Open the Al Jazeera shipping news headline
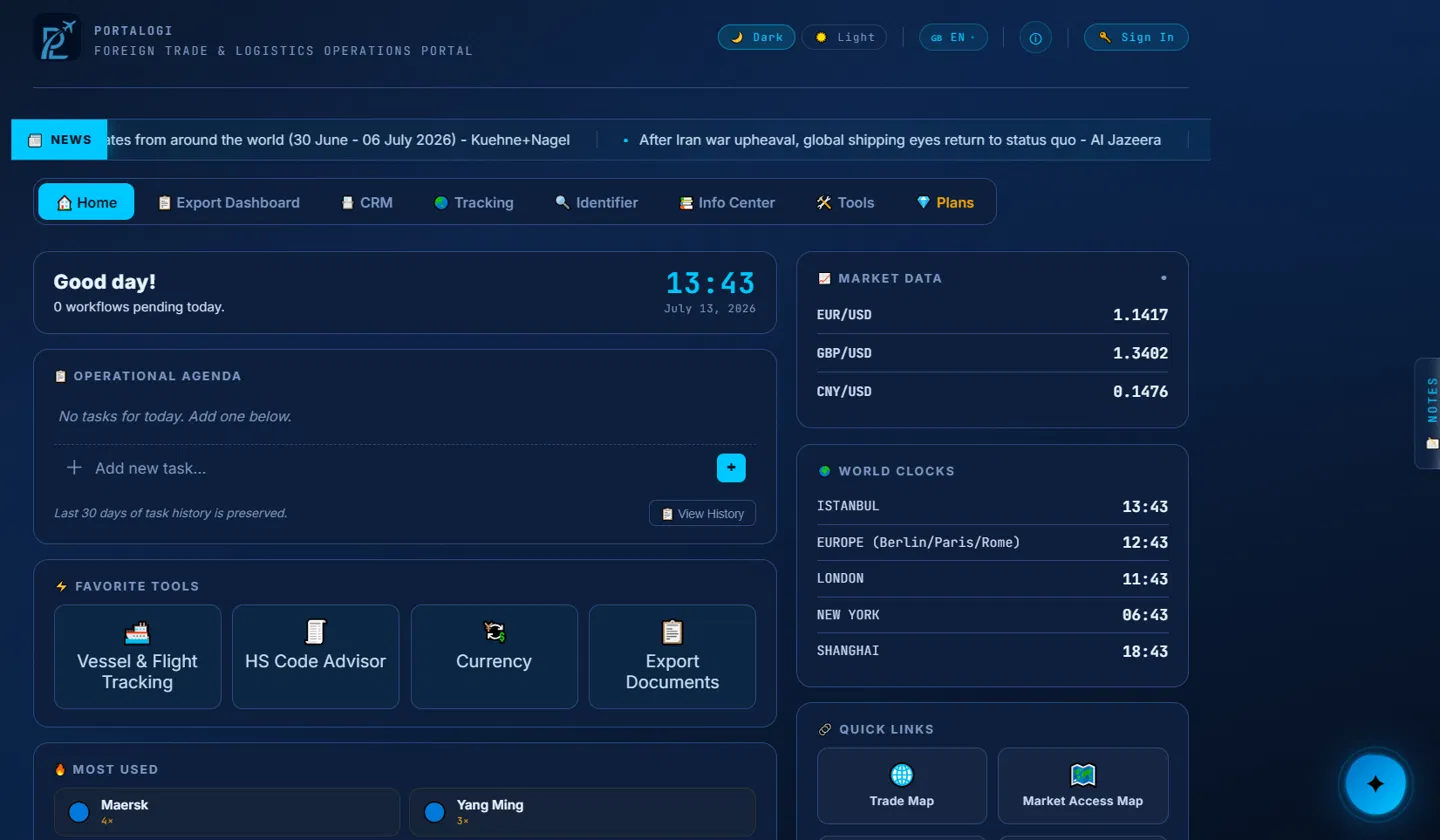The height and width of the screenshot is (840, 1440). pyautogui.click(x=900, y=140)
